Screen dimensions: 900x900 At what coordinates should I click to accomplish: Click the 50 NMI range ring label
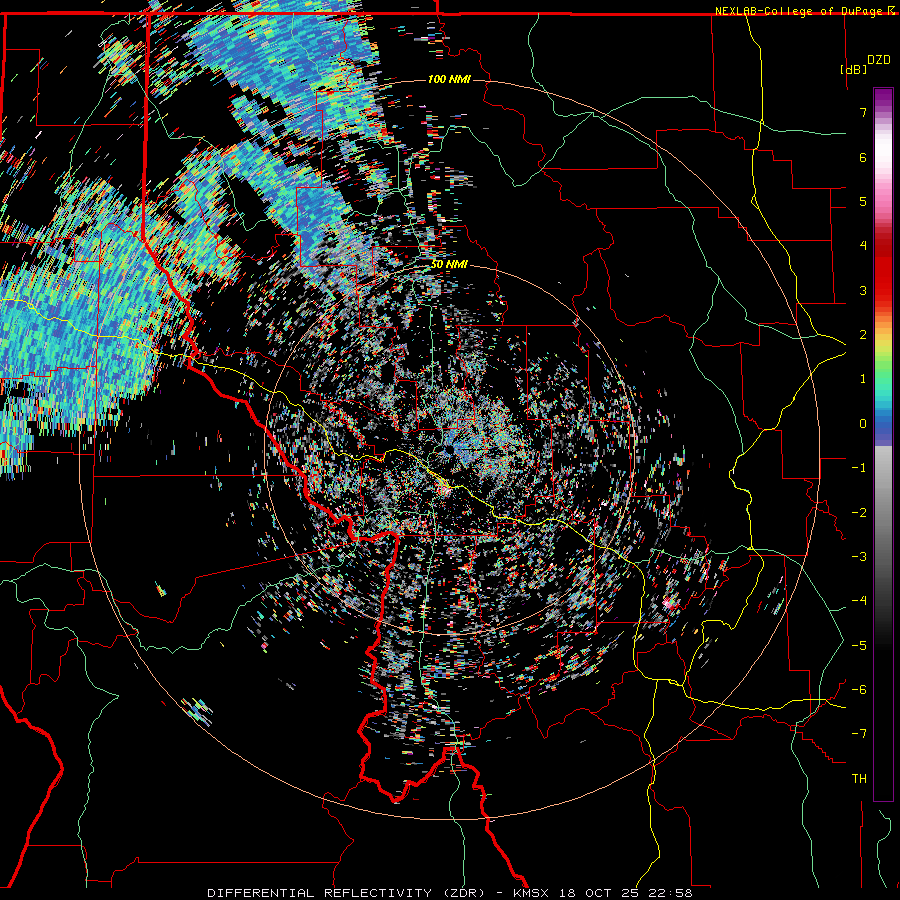[449, 264]
